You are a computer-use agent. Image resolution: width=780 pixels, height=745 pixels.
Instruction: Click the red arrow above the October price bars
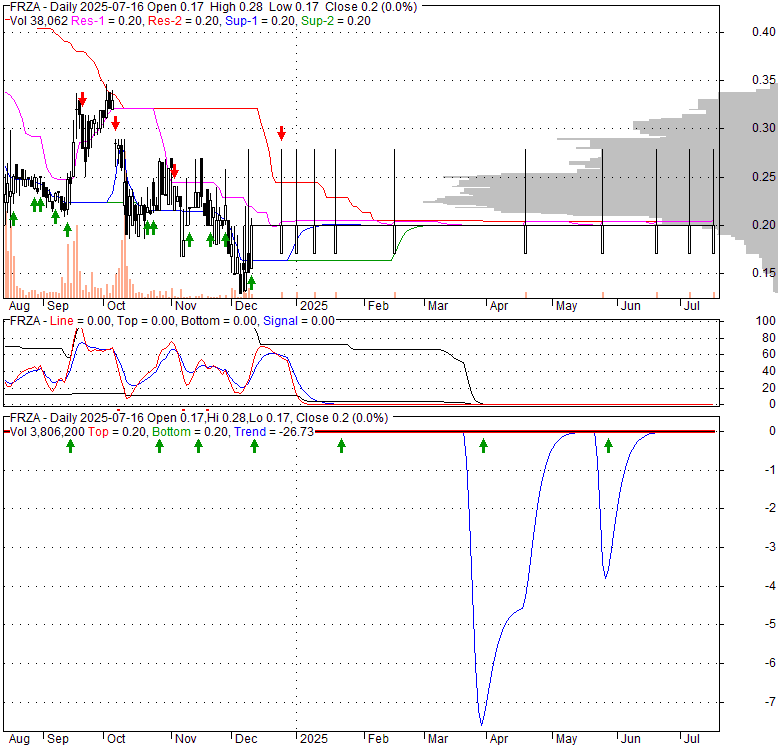tap(116, 122)
